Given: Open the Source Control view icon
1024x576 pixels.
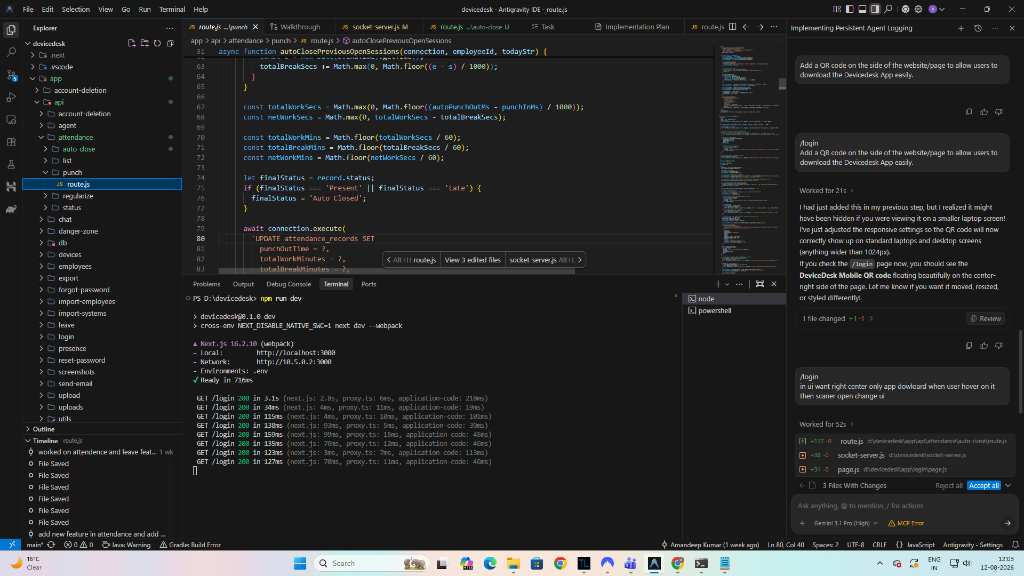Looking at the screenshot, I should click(x=11, y=75).
